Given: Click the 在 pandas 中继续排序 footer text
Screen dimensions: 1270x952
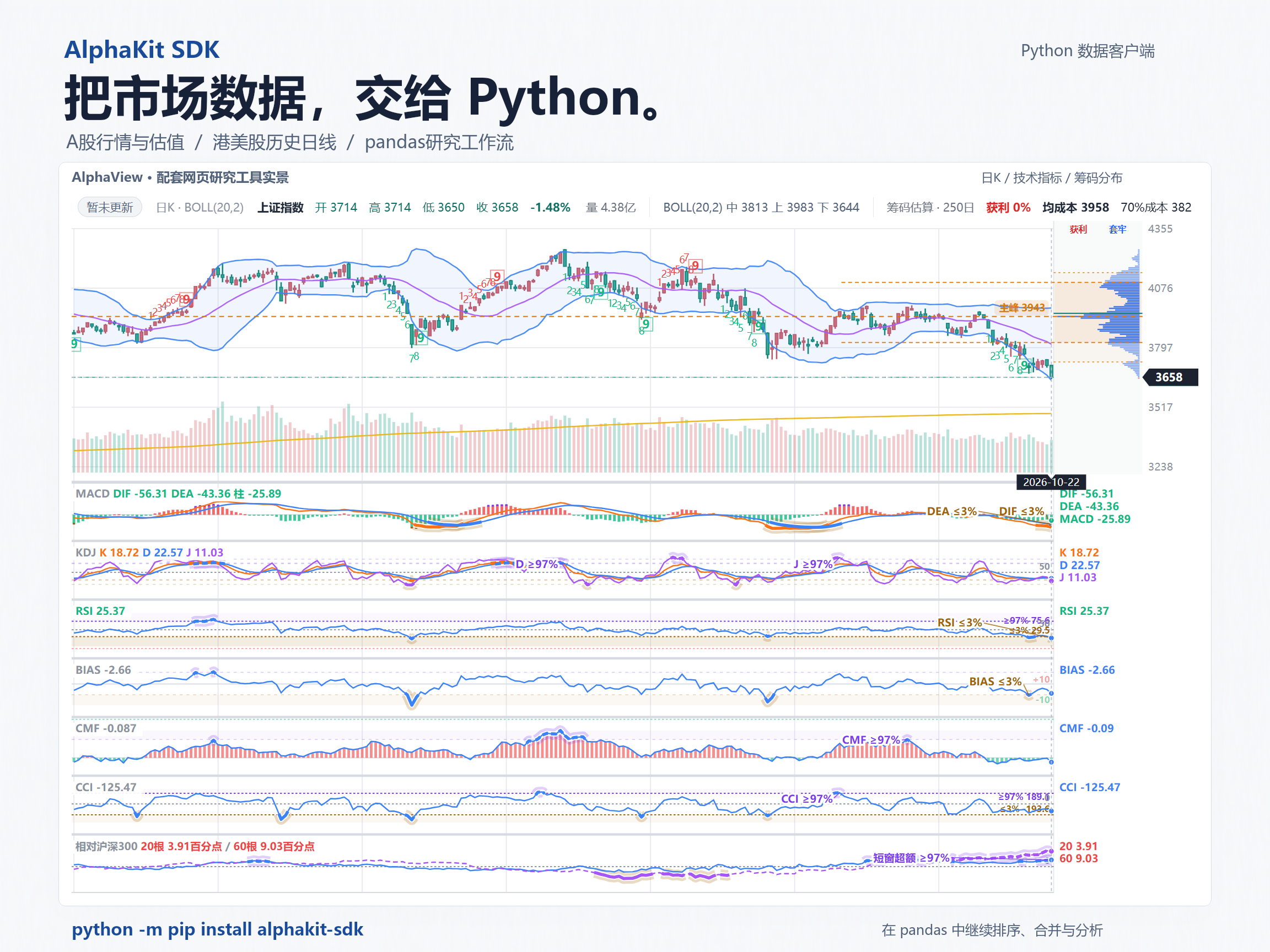Looking at the screenshot, I should click(992, 930).
